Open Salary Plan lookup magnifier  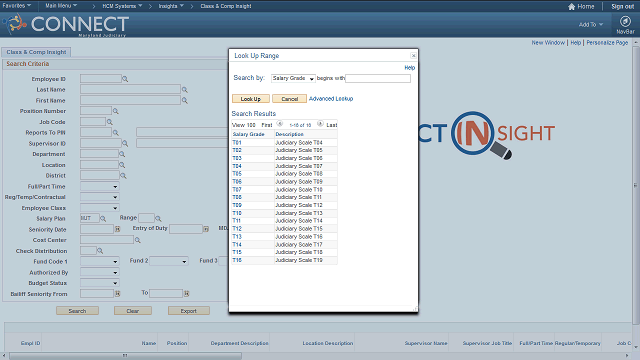point(103,219)
